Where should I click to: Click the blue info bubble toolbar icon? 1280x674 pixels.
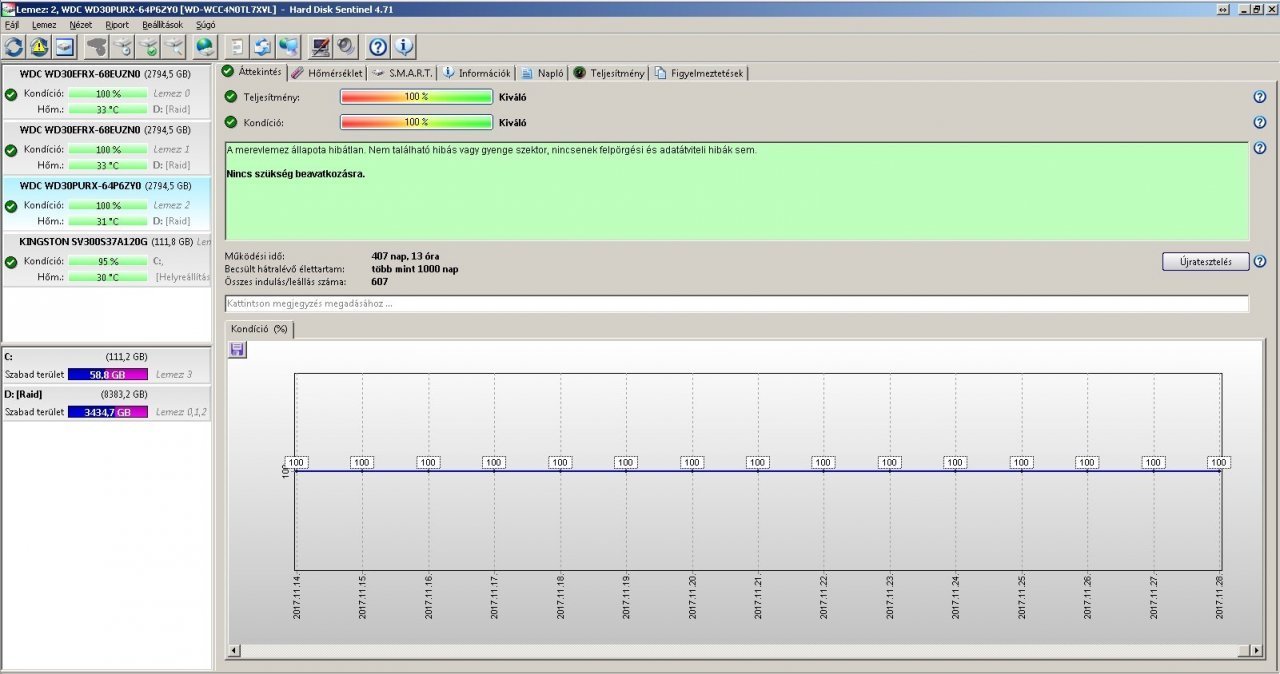point(403,46)
